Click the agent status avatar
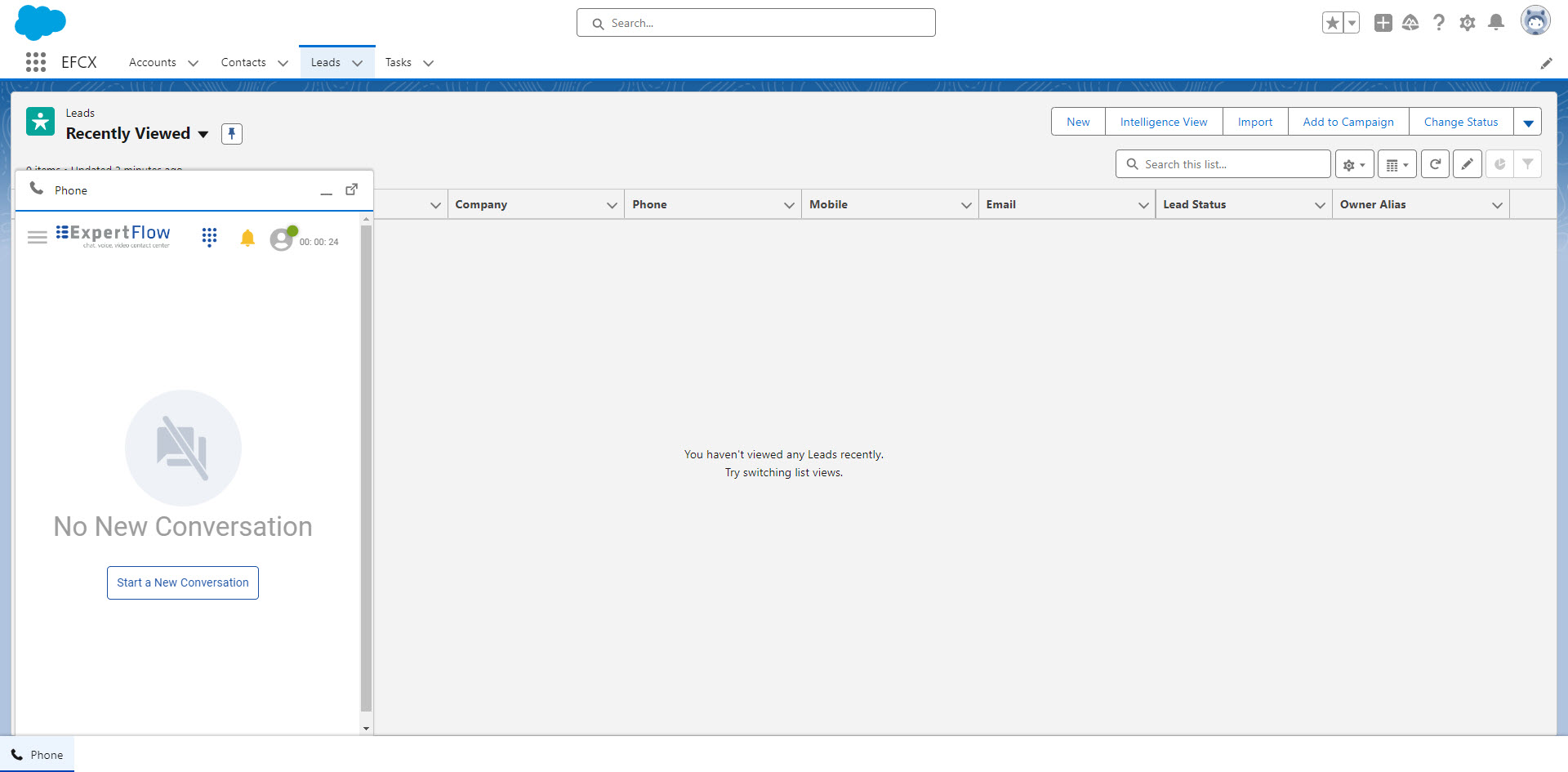1568x772 pixels. point(282,239)
